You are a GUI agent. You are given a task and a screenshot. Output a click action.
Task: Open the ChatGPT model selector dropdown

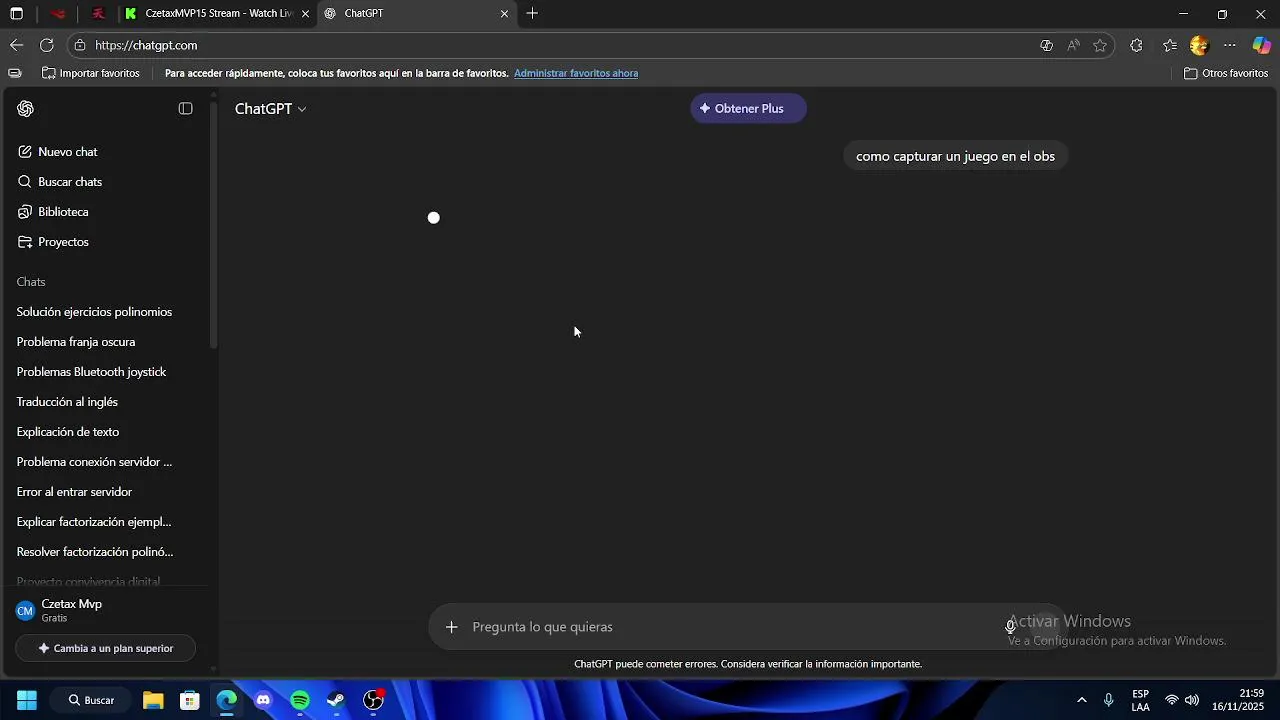270,109
